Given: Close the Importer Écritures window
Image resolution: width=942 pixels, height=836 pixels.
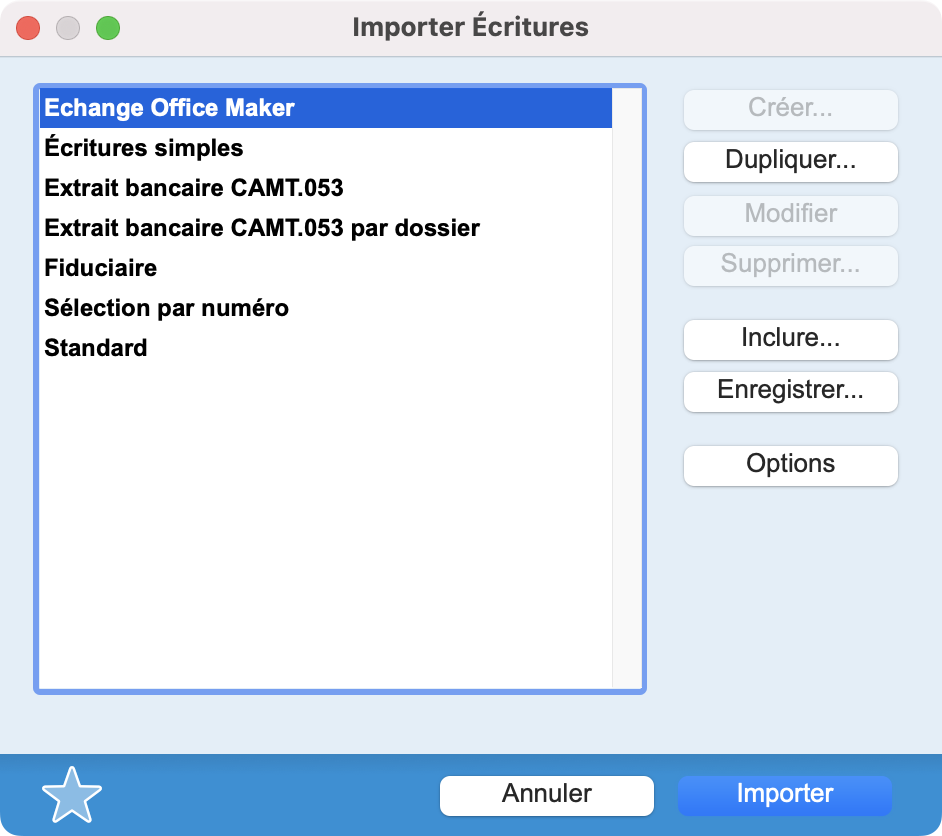Looking at the screenshot, I should click(28, 28).
